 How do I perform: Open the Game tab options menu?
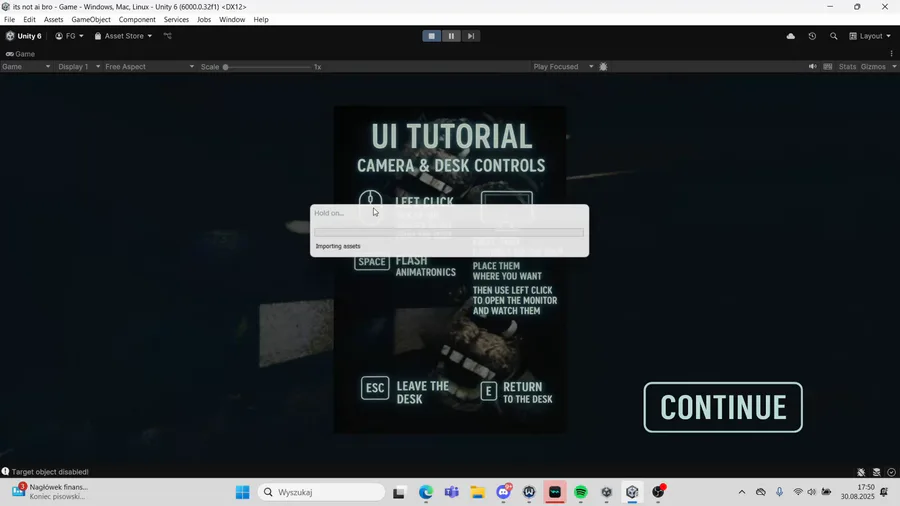click(x=891, y=53)
